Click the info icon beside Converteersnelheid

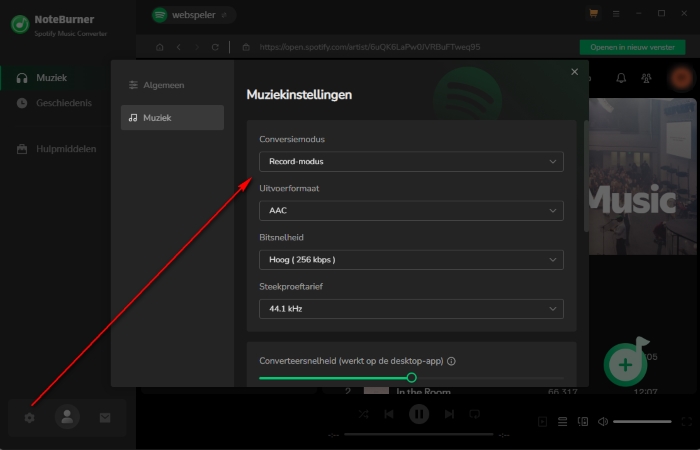[452, 361]
